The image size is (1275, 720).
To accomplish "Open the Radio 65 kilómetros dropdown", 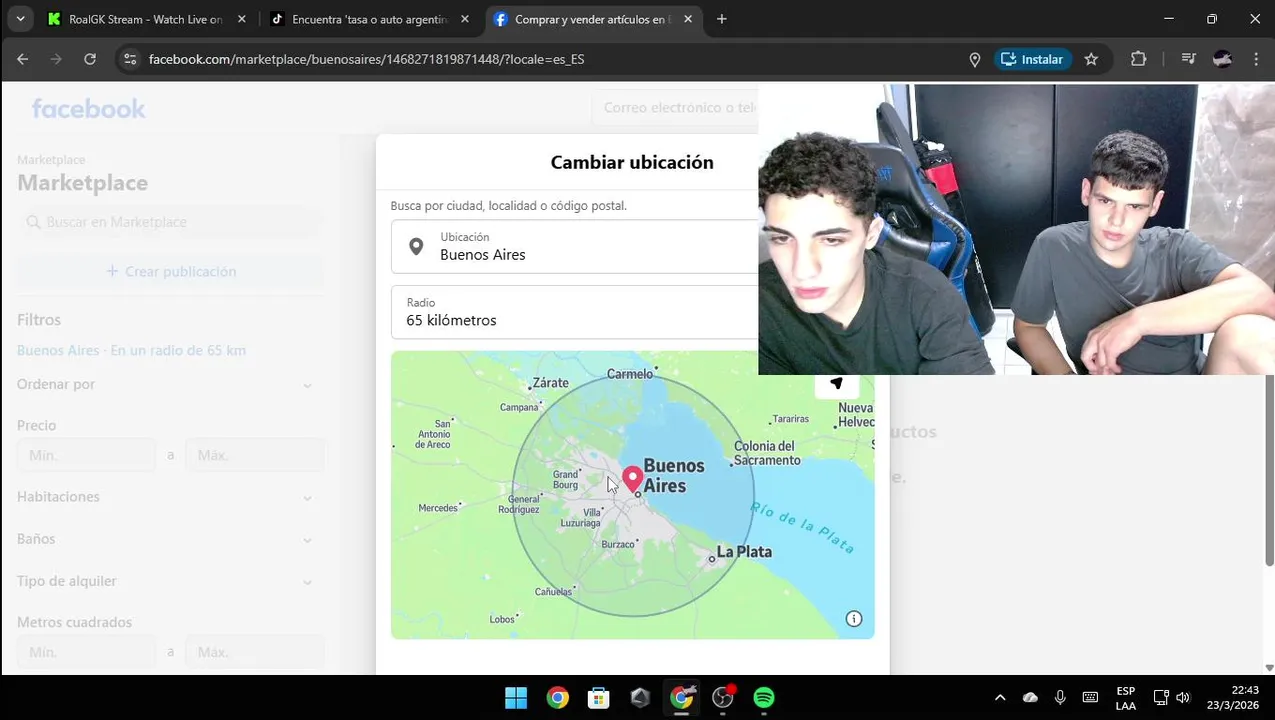I will pyautogui.click(x=575, y=312).
